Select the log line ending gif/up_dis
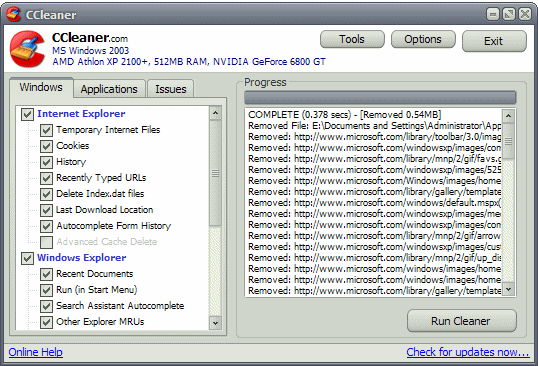The width and height of the screenshot is (538, 366). 374,258
